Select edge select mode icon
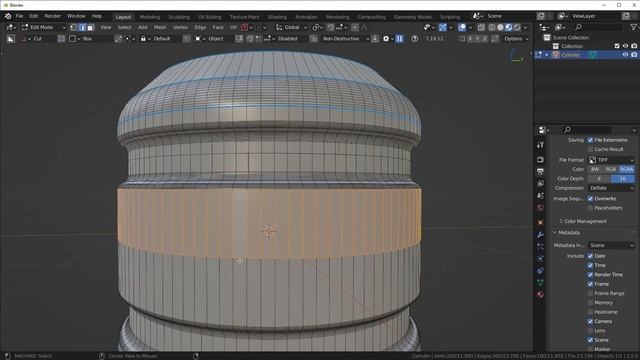Viewport: 640px width, 360px height. (82, 27)
